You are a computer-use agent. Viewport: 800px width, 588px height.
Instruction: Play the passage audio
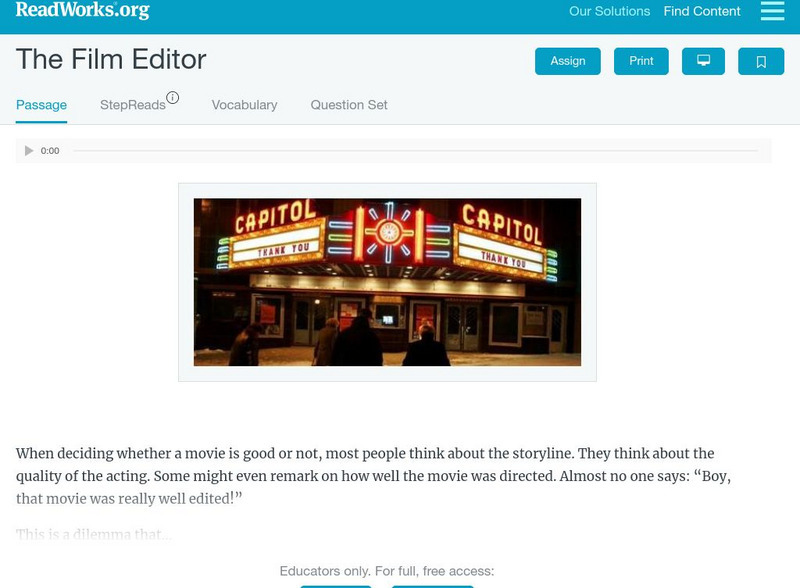(x=29, y=151)
